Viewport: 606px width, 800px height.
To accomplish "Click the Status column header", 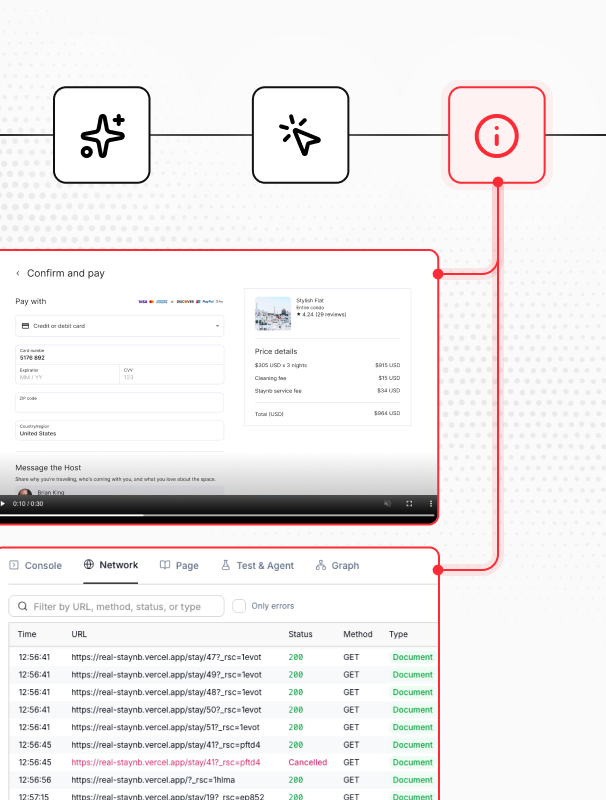I will click(300, 634).
